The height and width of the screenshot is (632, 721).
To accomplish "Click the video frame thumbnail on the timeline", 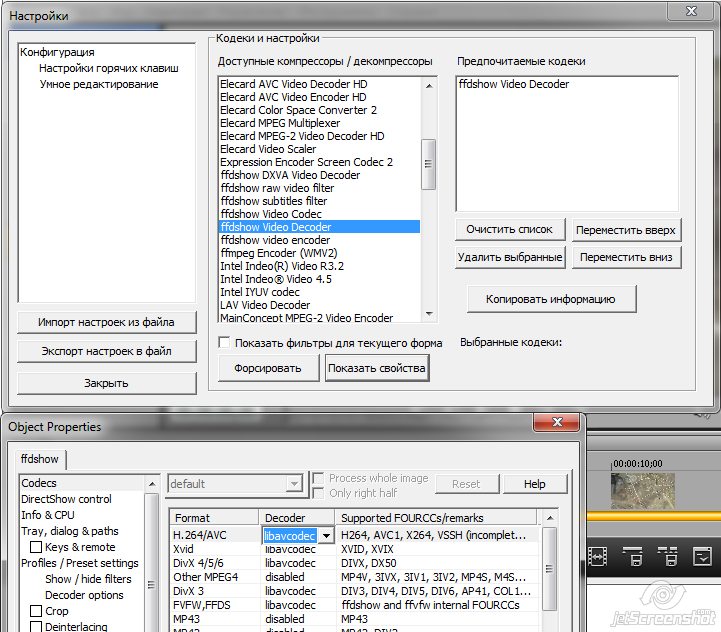I will pos(642,491).
